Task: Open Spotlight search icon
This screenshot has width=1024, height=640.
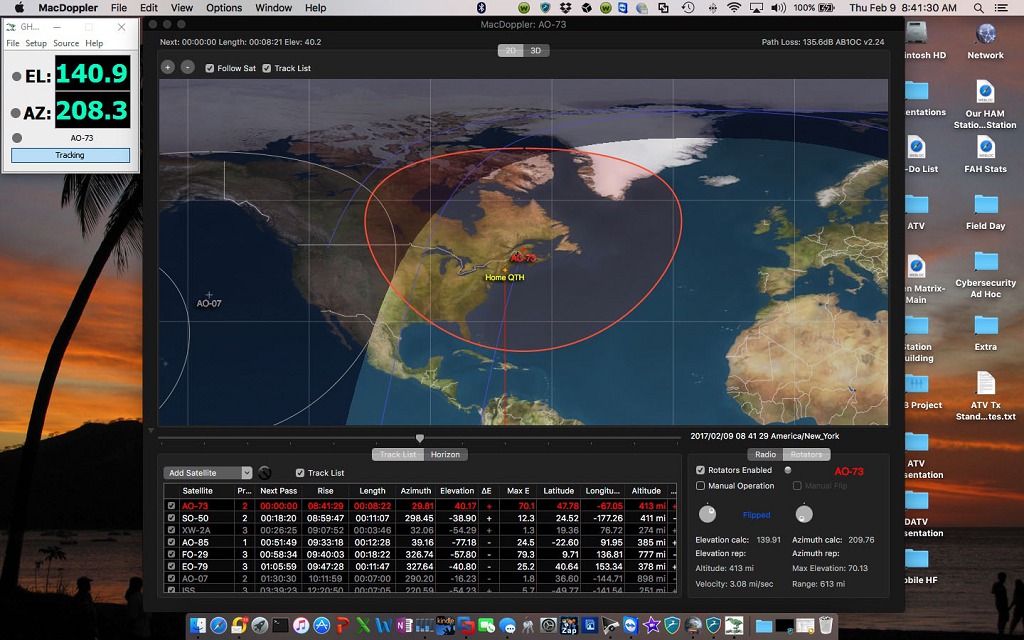Action: [x=978, y=8]
